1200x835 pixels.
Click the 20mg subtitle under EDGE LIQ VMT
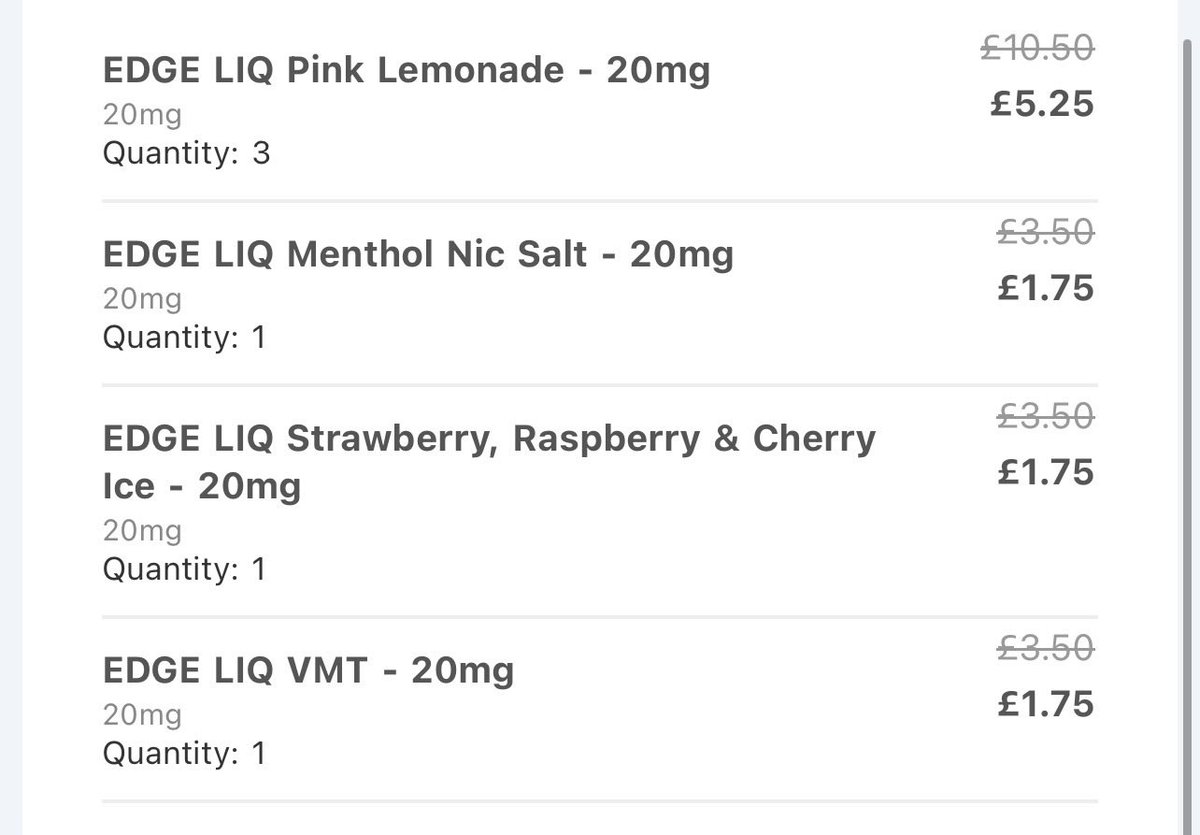(143, 715)
